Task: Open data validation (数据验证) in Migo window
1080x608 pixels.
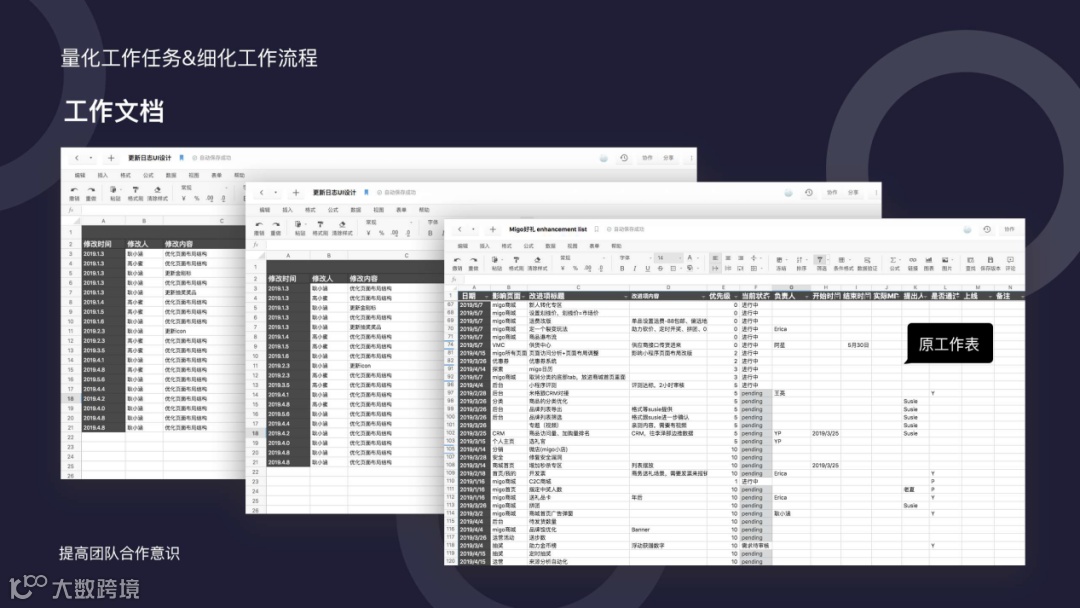Action: click(867, 264)
